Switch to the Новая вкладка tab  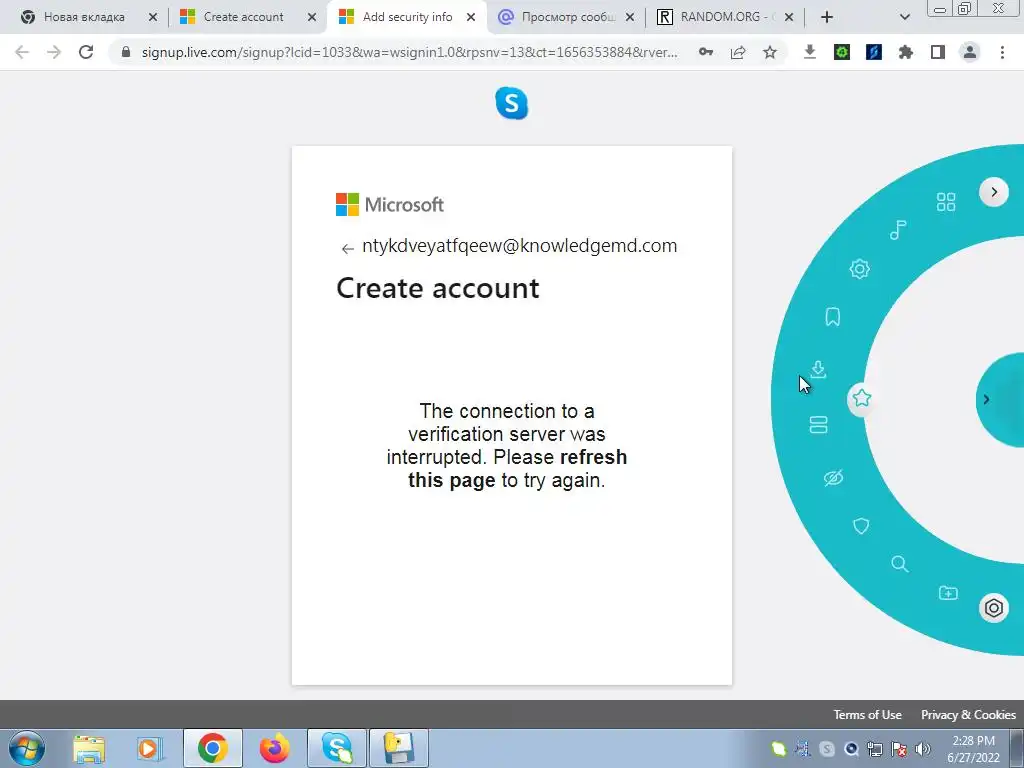[83, 17]
